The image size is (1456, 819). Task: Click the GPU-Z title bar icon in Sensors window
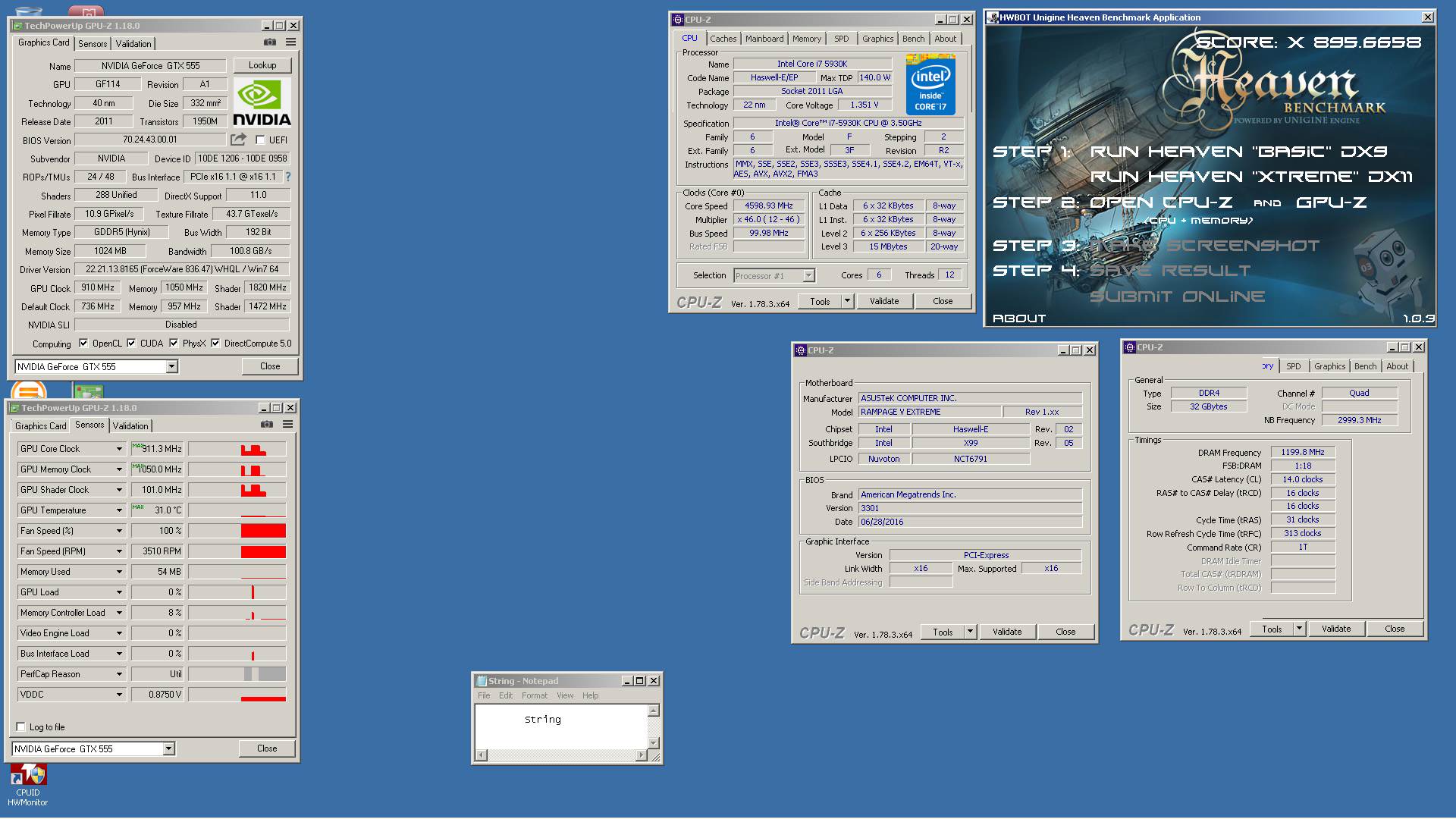click(x=14, y=408)
